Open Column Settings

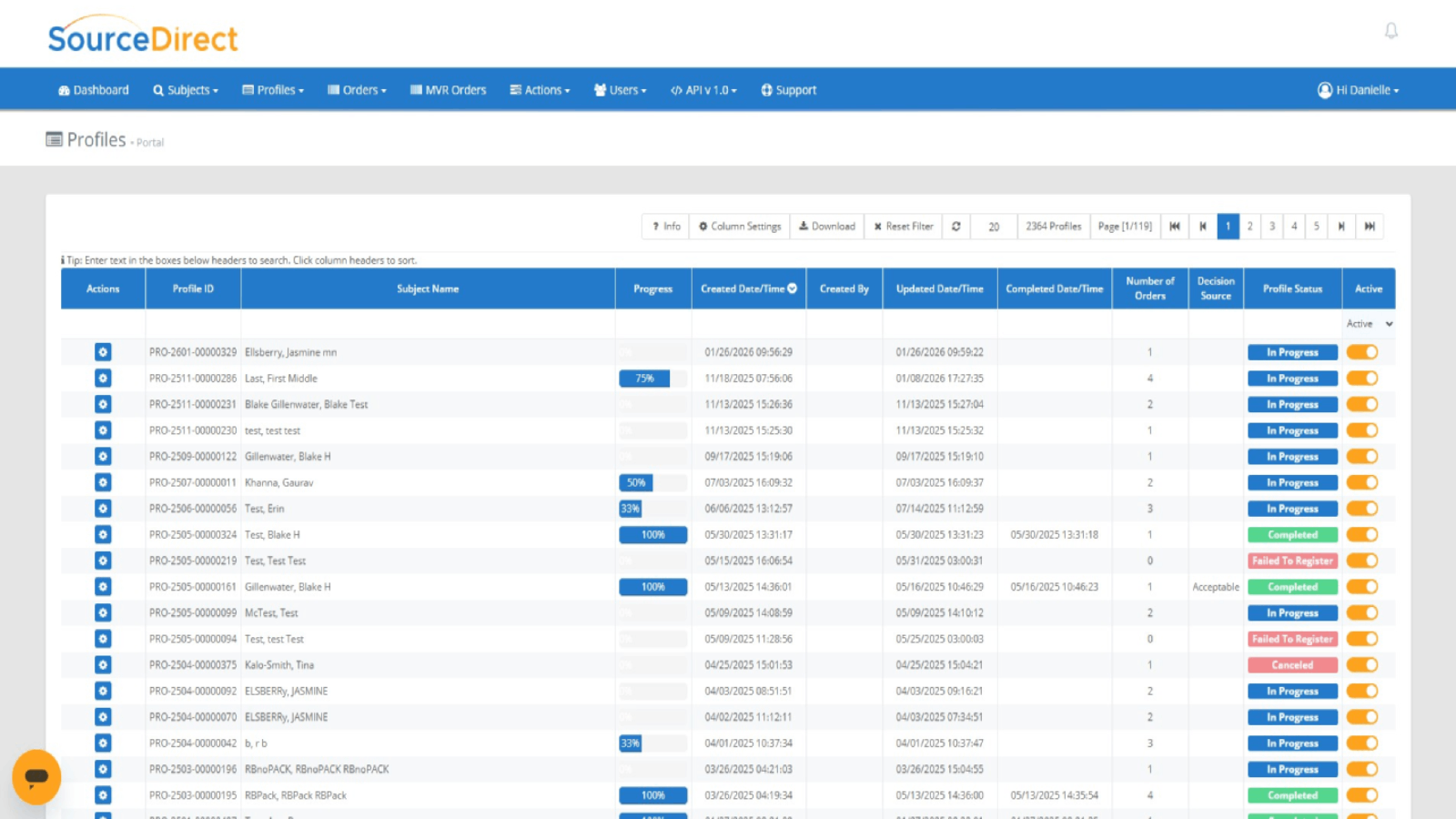(x=739, y=226)
